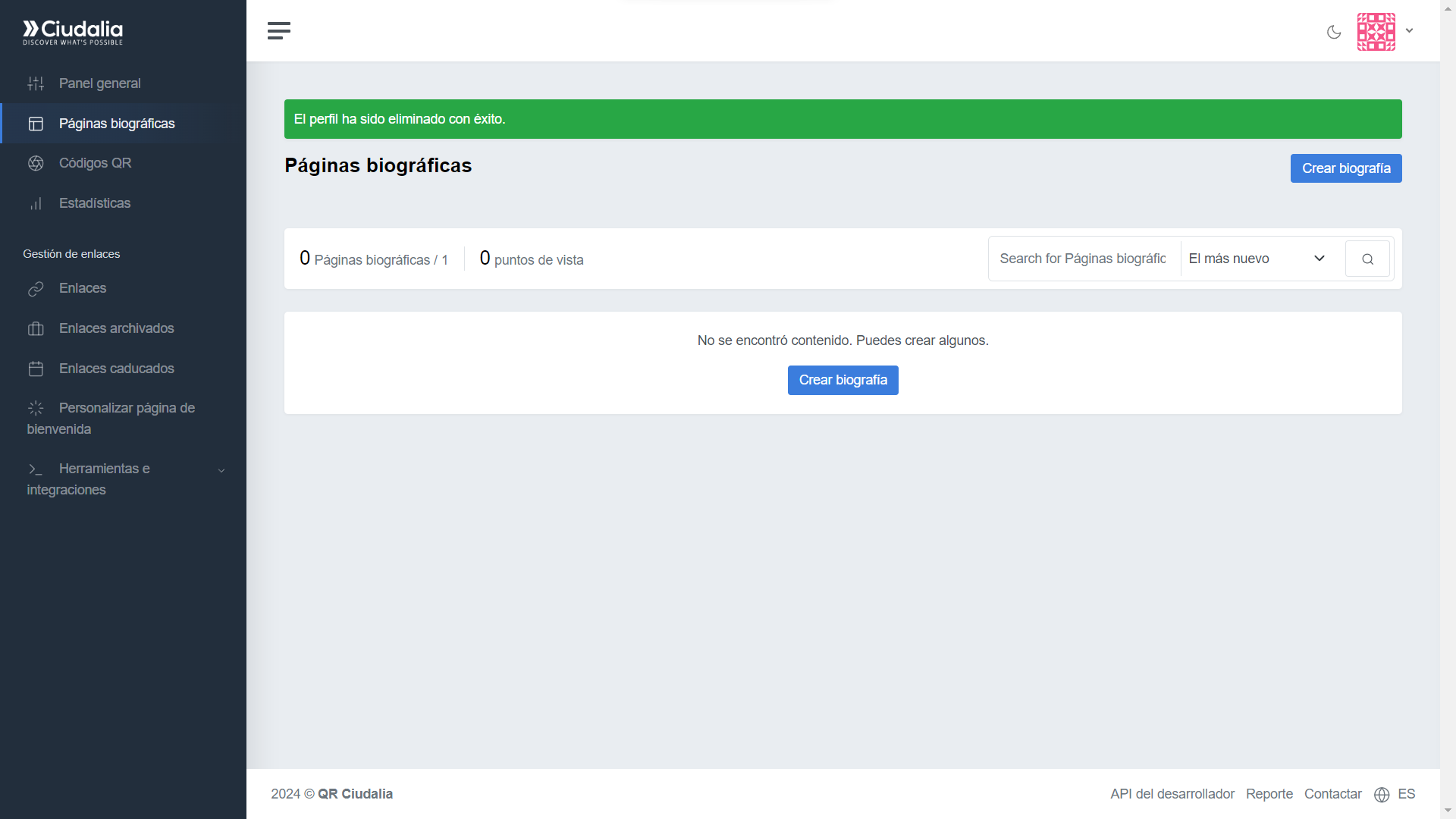Open Panel general from sidebar
The image size is (1456, 819).
pos(99,83)
